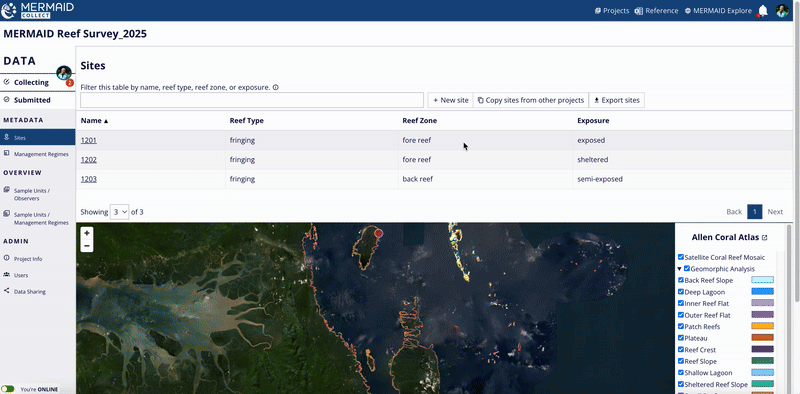This screenshot has width=800, height=394.
Task: Sort table by Name column
Action: tap(94, 121)
